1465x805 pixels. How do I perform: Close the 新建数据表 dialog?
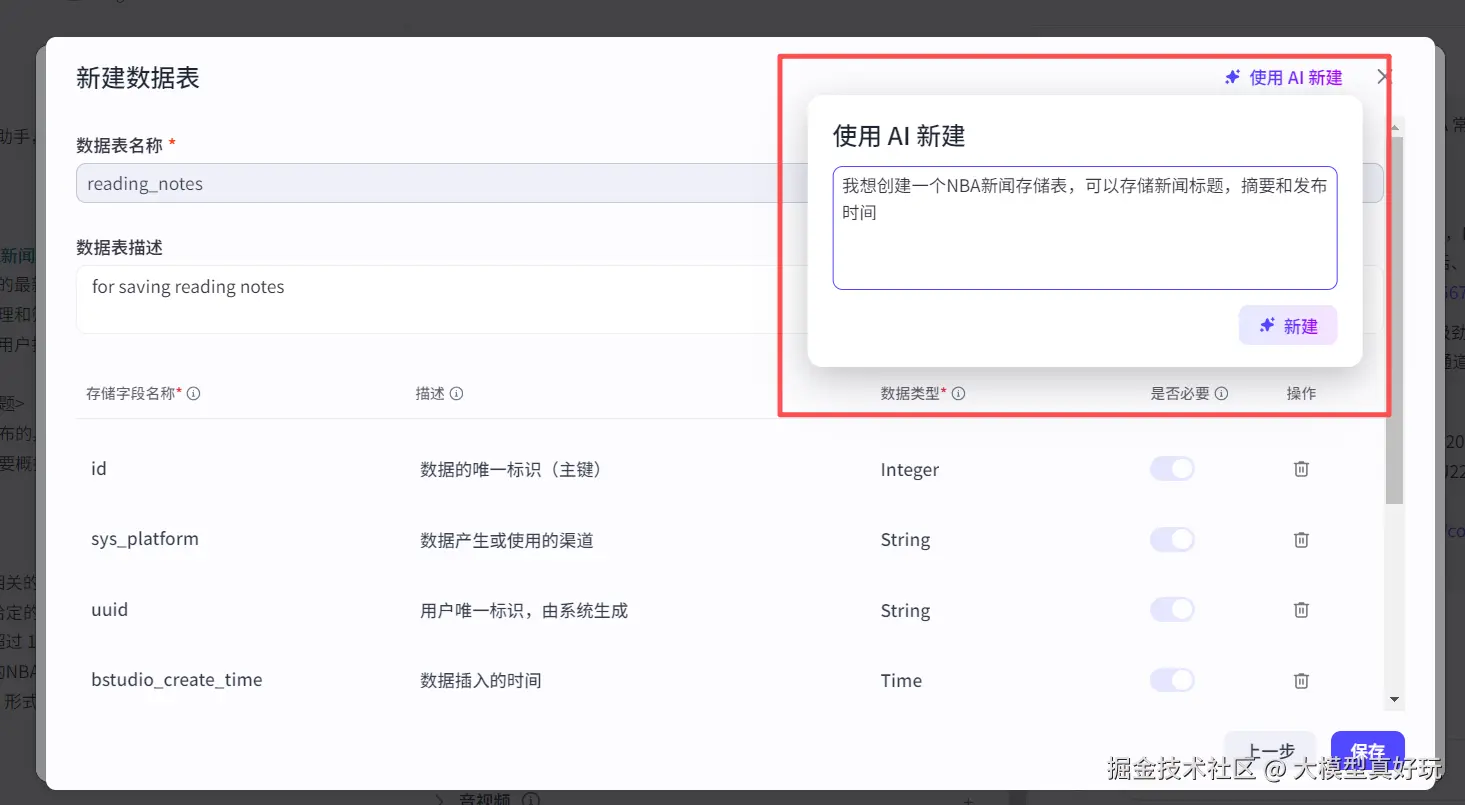tap(1384, 77)
